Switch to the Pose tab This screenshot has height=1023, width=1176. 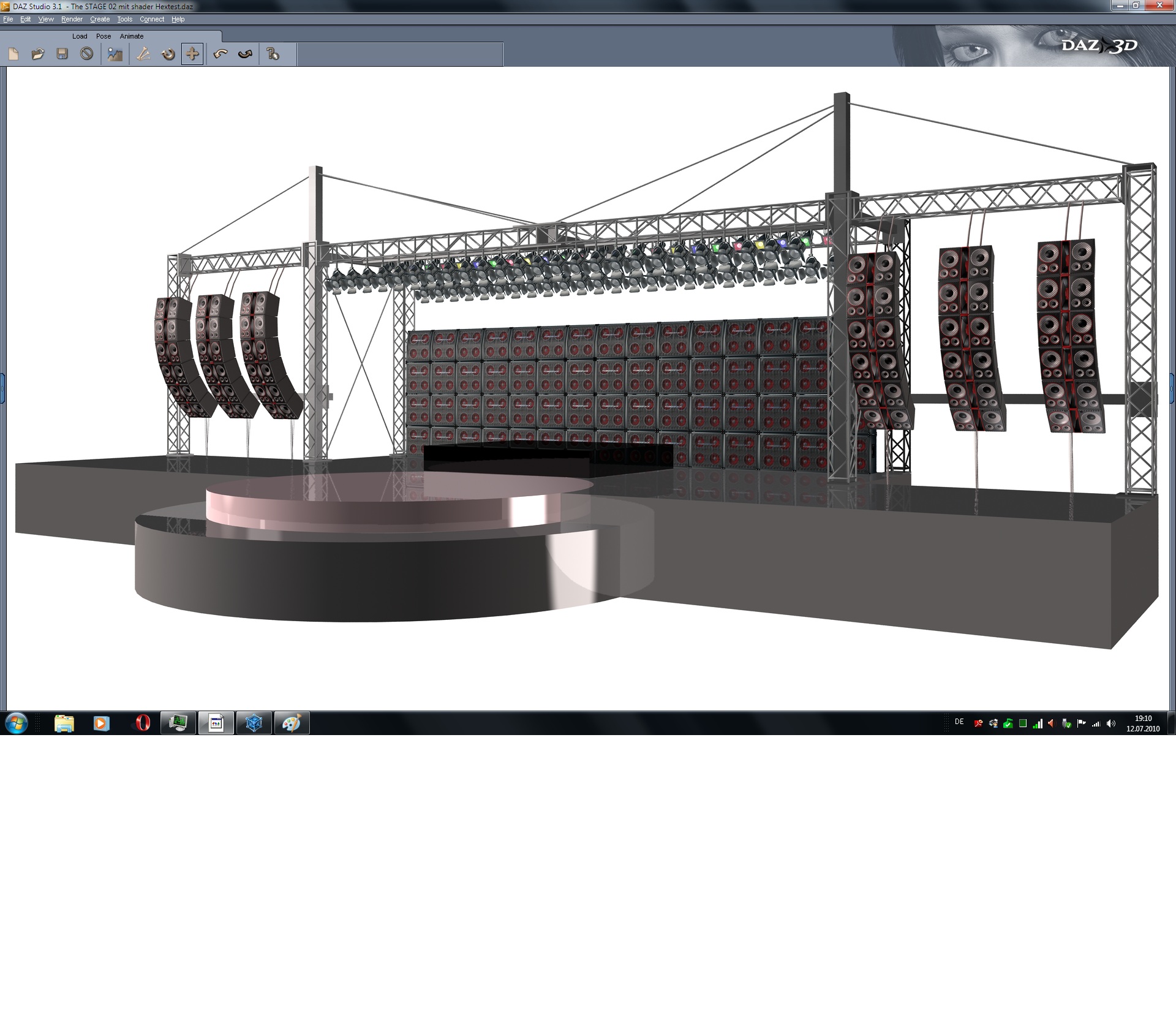[104, 36]
